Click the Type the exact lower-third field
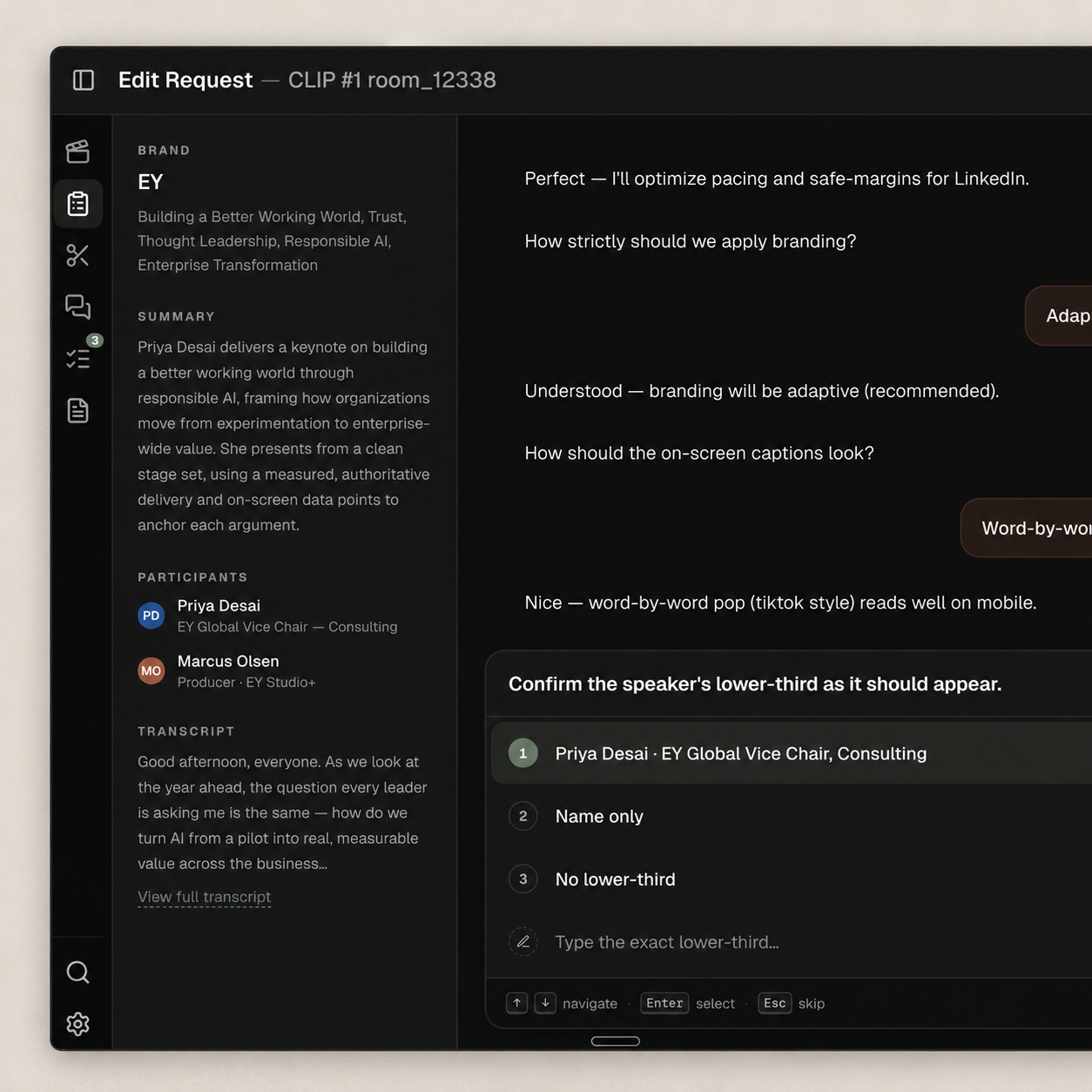The width and height of the screenshot is (1092, 1092). 791,941
